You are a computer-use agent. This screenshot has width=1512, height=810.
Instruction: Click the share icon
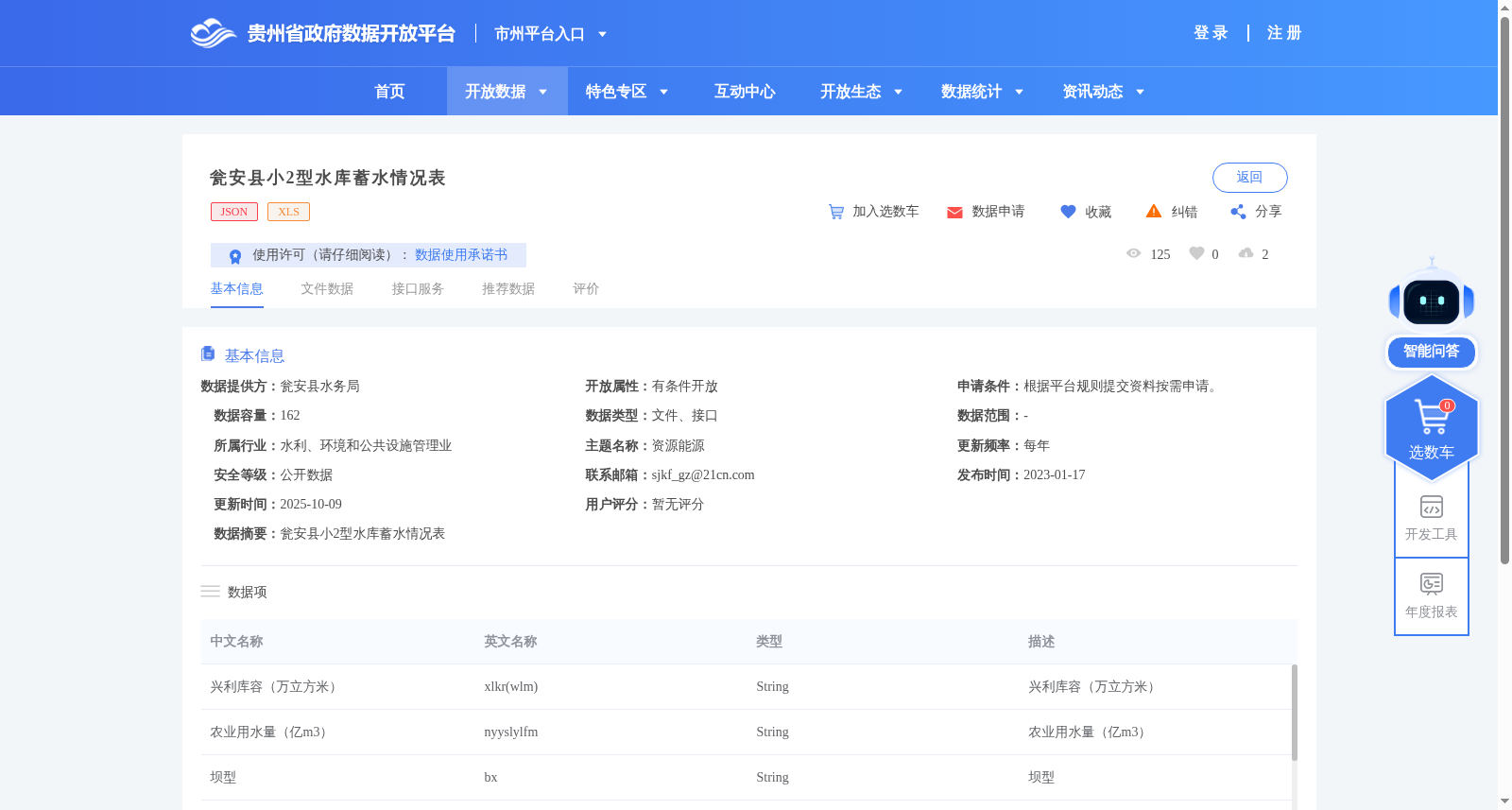click(1238, 212)
